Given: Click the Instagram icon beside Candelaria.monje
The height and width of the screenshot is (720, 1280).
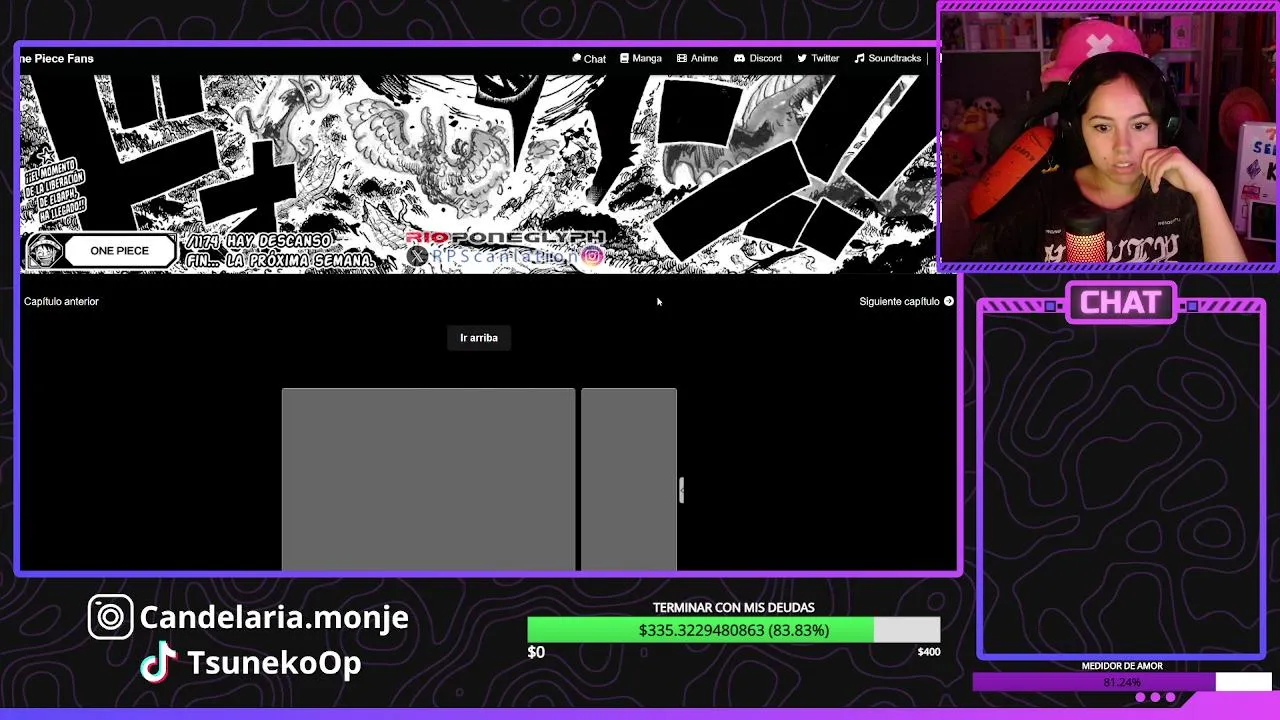Looking at the screenshot, I should [x=110, y=617].
